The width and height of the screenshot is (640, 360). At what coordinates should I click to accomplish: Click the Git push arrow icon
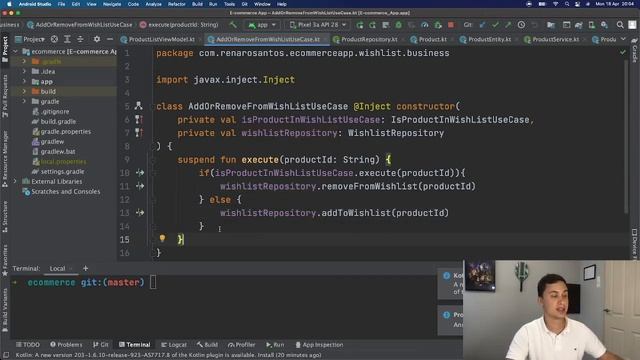tap(508, 25)
